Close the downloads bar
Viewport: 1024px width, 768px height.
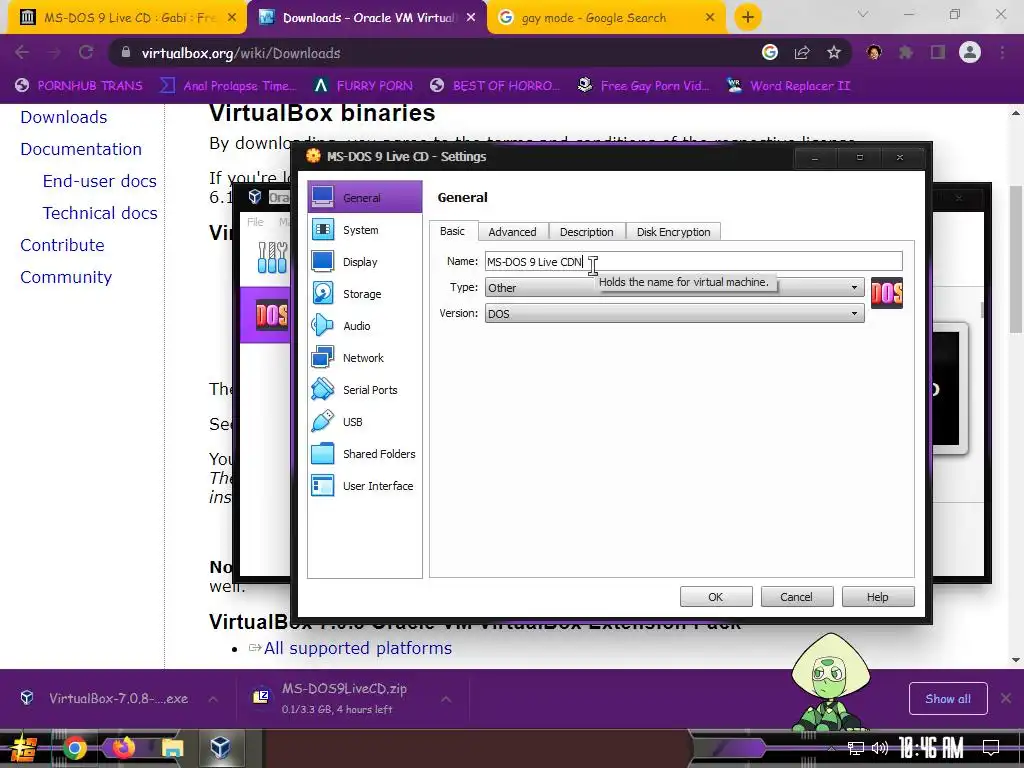point(1006,698)
